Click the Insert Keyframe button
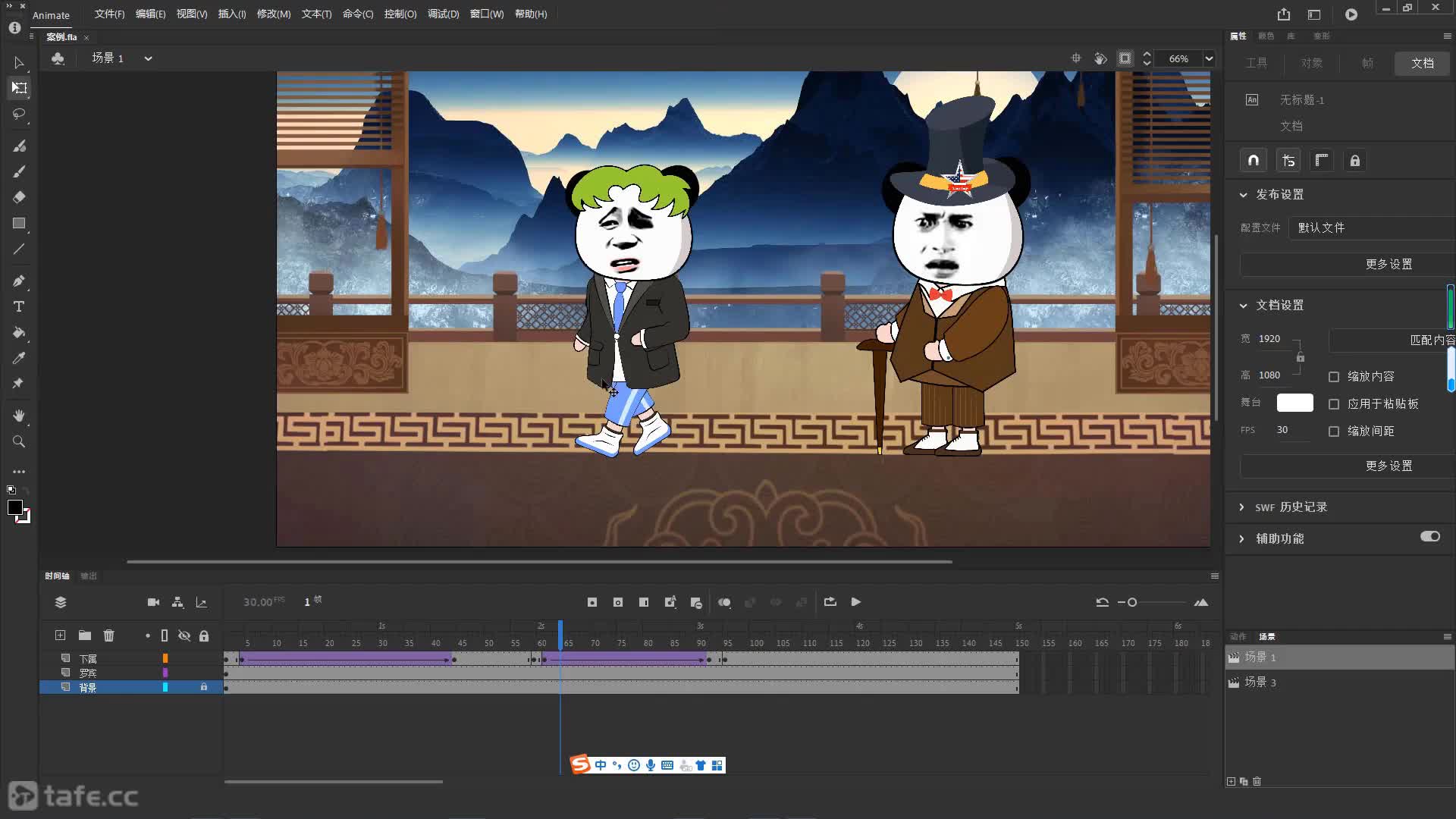 [592, 602]
